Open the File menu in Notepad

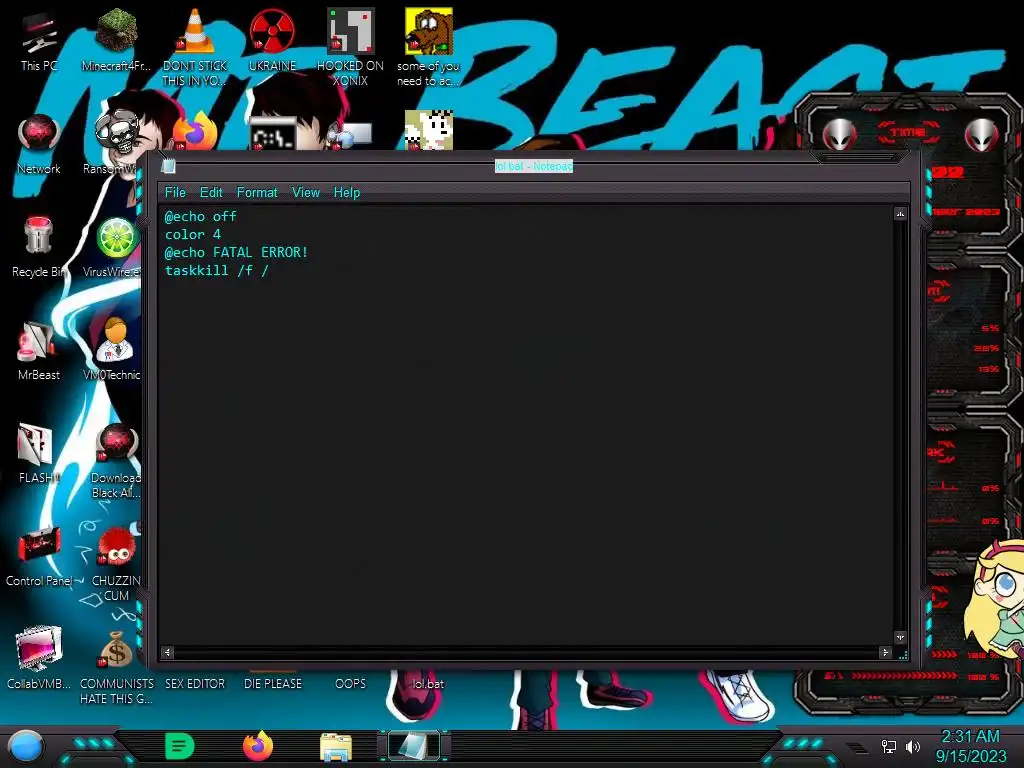tap(175, 193)
